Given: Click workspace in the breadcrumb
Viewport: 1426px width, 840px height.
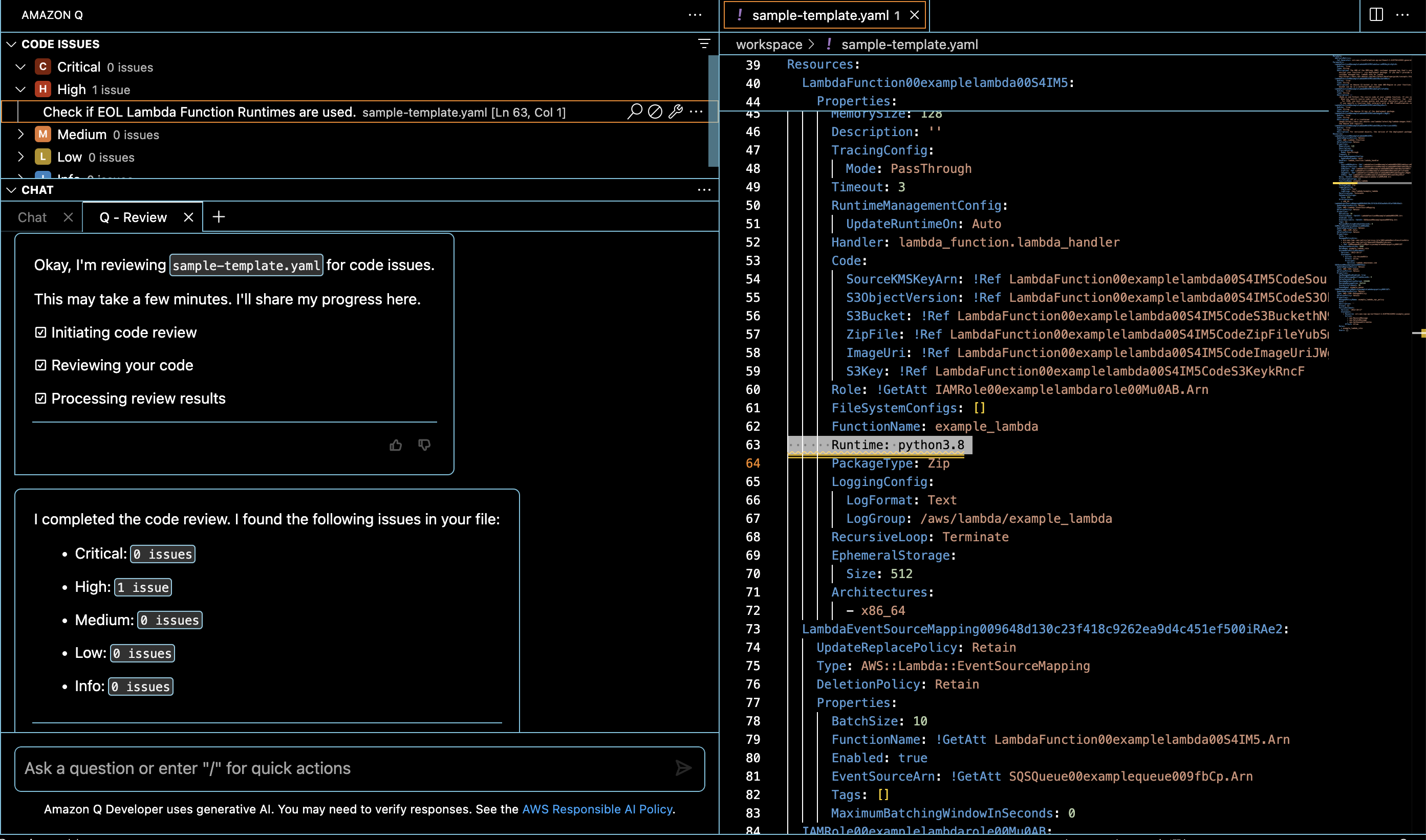Looking at the screenshot, I should click(768, 44).
